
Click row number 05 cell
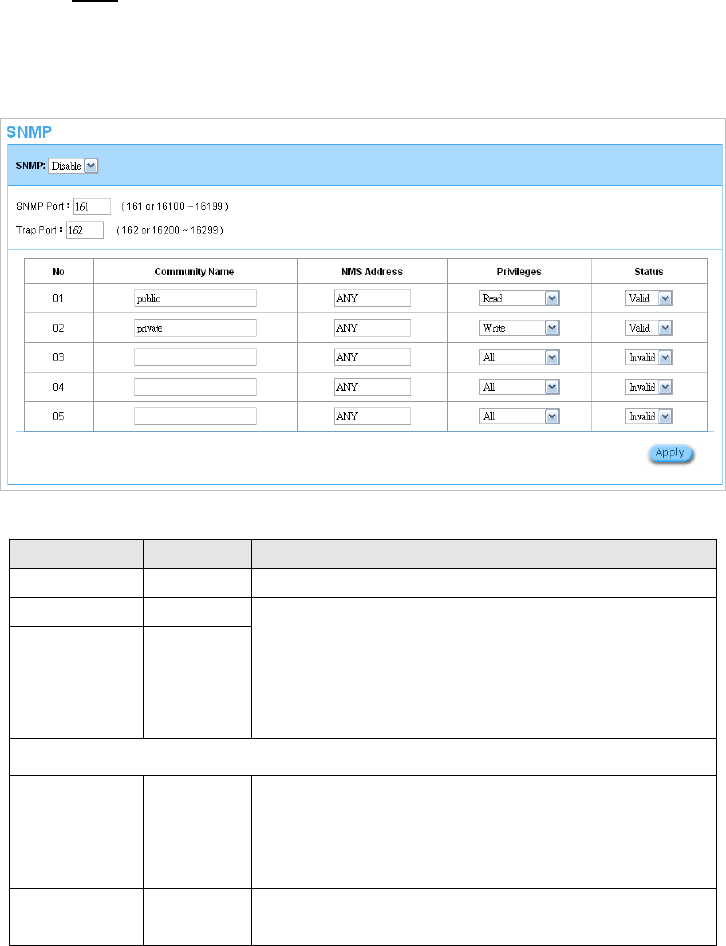coord(58,416)
